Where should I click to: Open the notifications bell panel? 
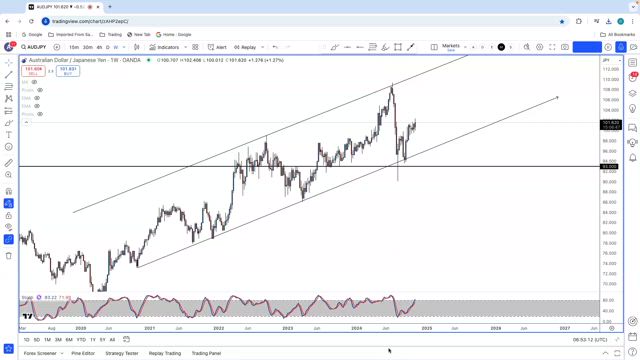(633, 158)
